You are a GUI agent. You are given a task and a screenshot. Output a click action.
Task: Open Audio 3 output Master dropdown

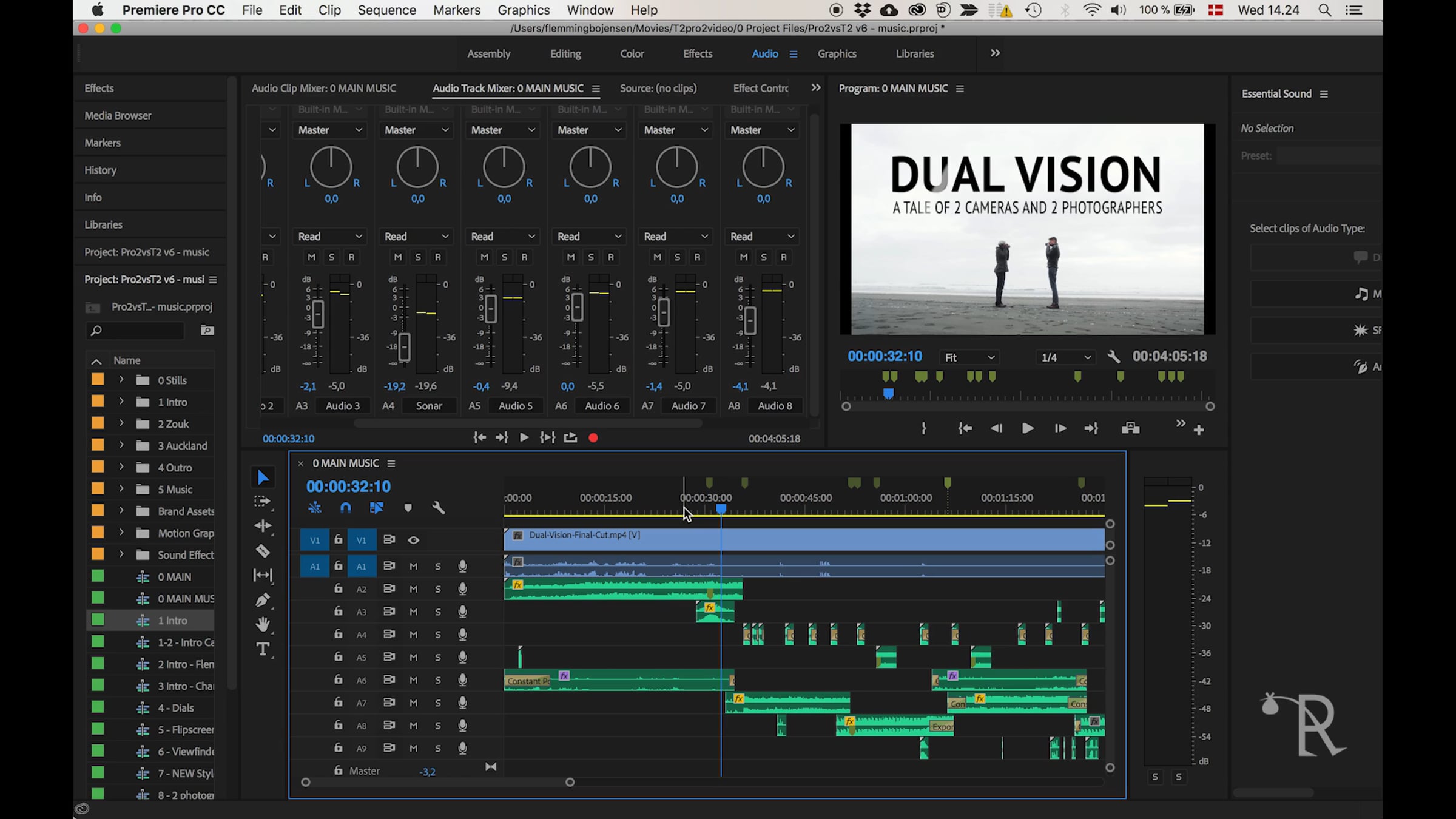coord(331,130)
